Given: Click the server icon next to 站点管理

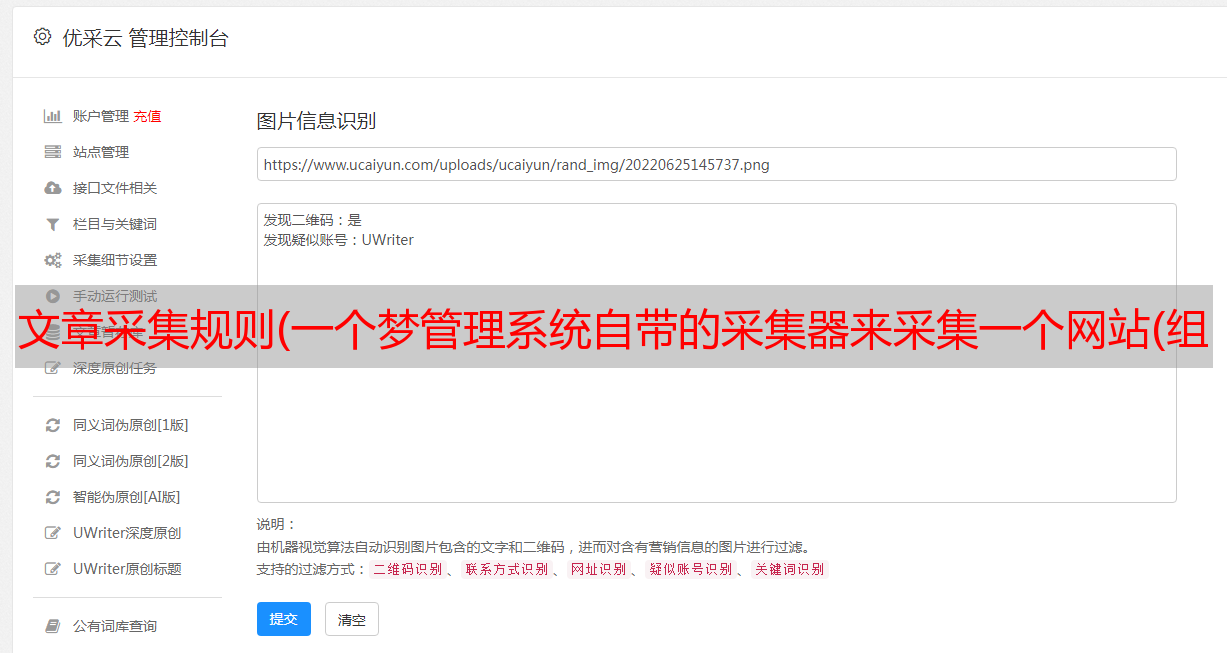Looking at the screenshot, I should tap(53, 152).
